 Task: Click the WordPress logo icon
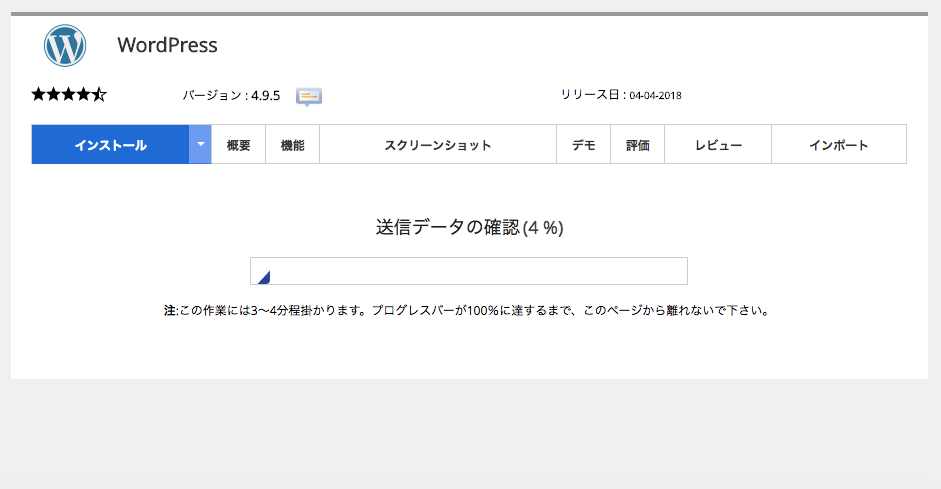point(65,46)
